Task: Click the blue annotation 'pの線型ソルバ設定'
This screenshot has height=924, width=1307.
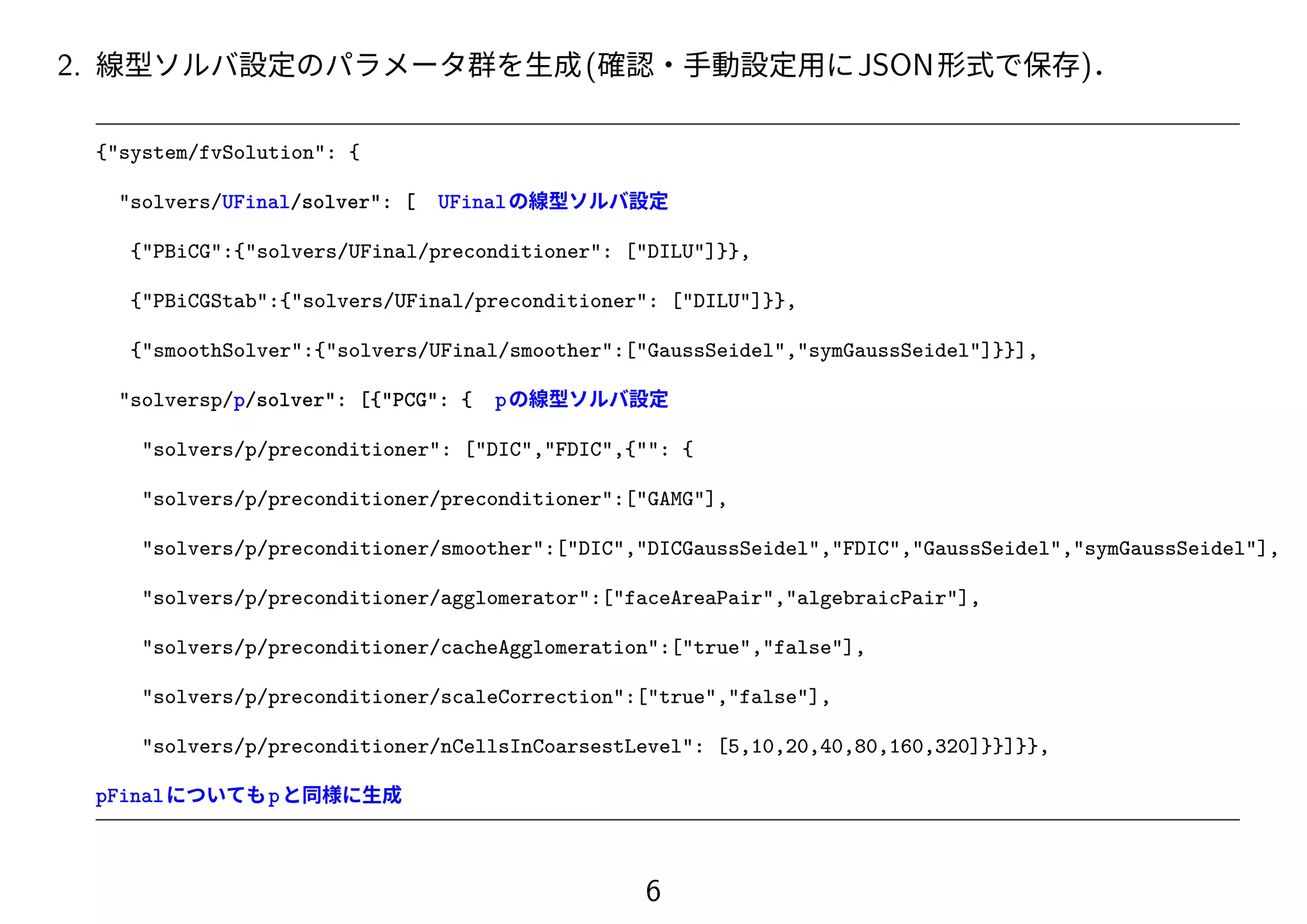Action: 581,399
